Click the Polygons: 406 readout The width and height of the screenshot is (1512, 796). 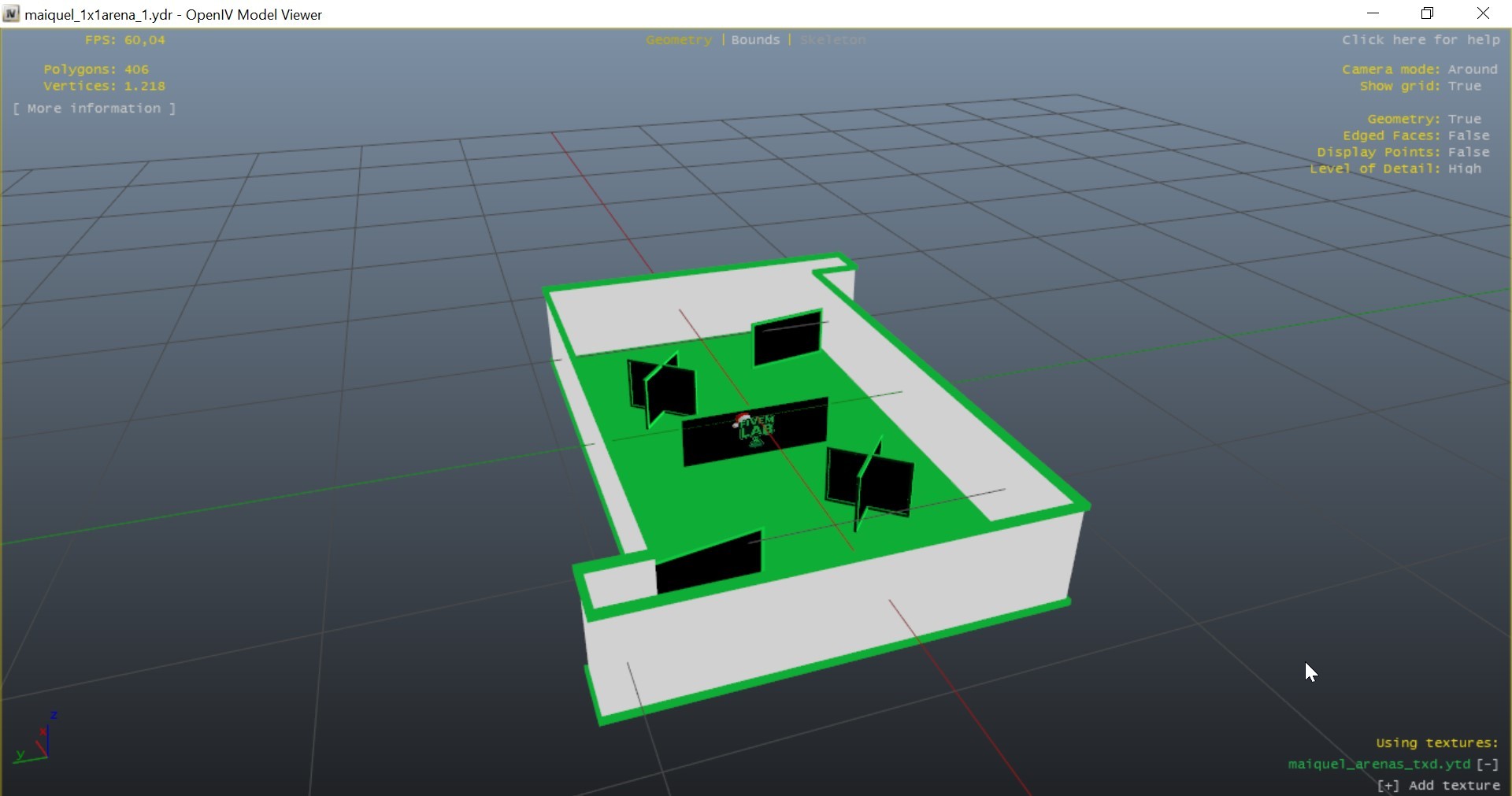[x=96, y=69]
